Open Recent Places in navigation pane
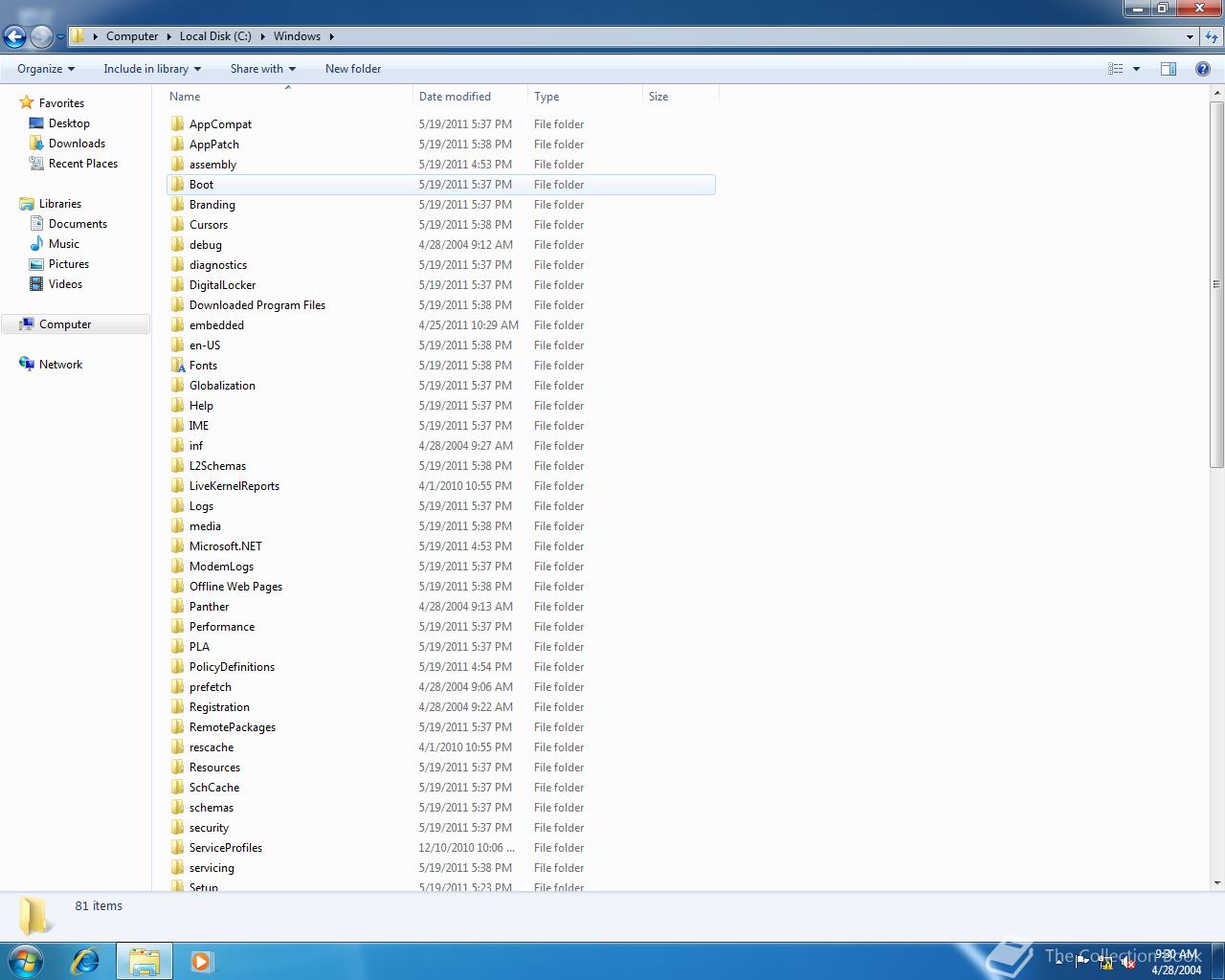 coord(83,164)
